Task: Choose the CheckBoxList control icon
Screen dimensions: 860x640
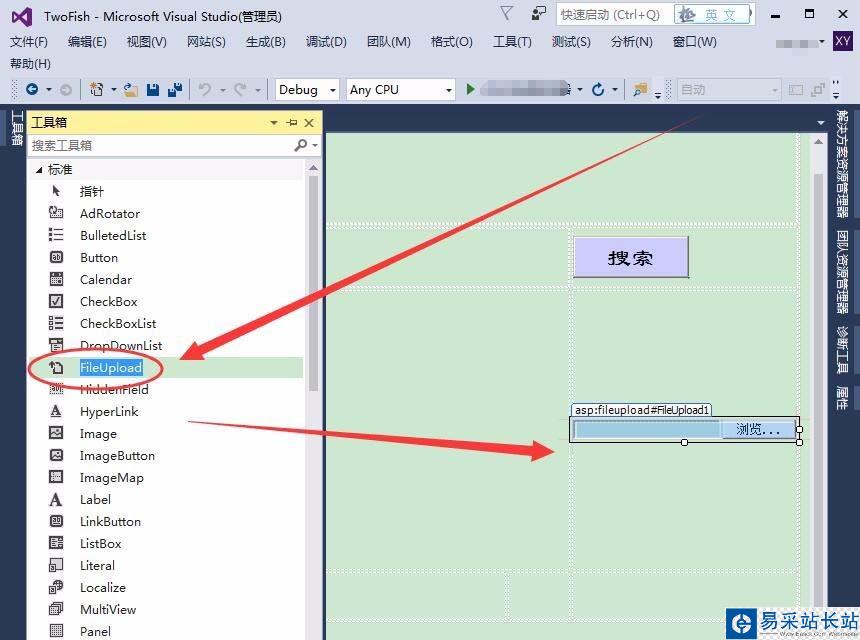Action: click(x=56, y=323)
